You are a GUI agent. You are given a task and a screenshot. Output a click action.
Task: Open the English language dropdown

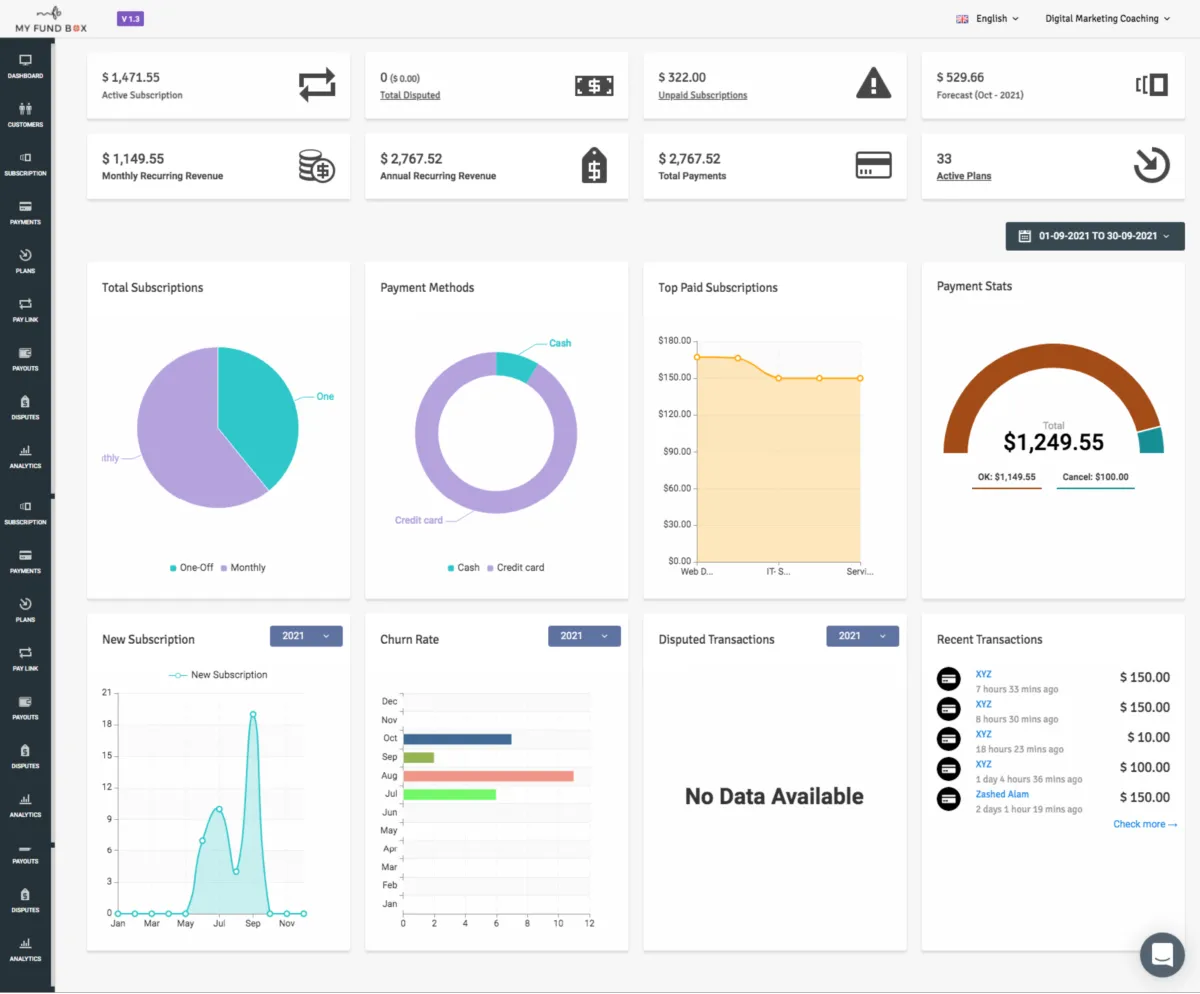[x=988, y=19]
